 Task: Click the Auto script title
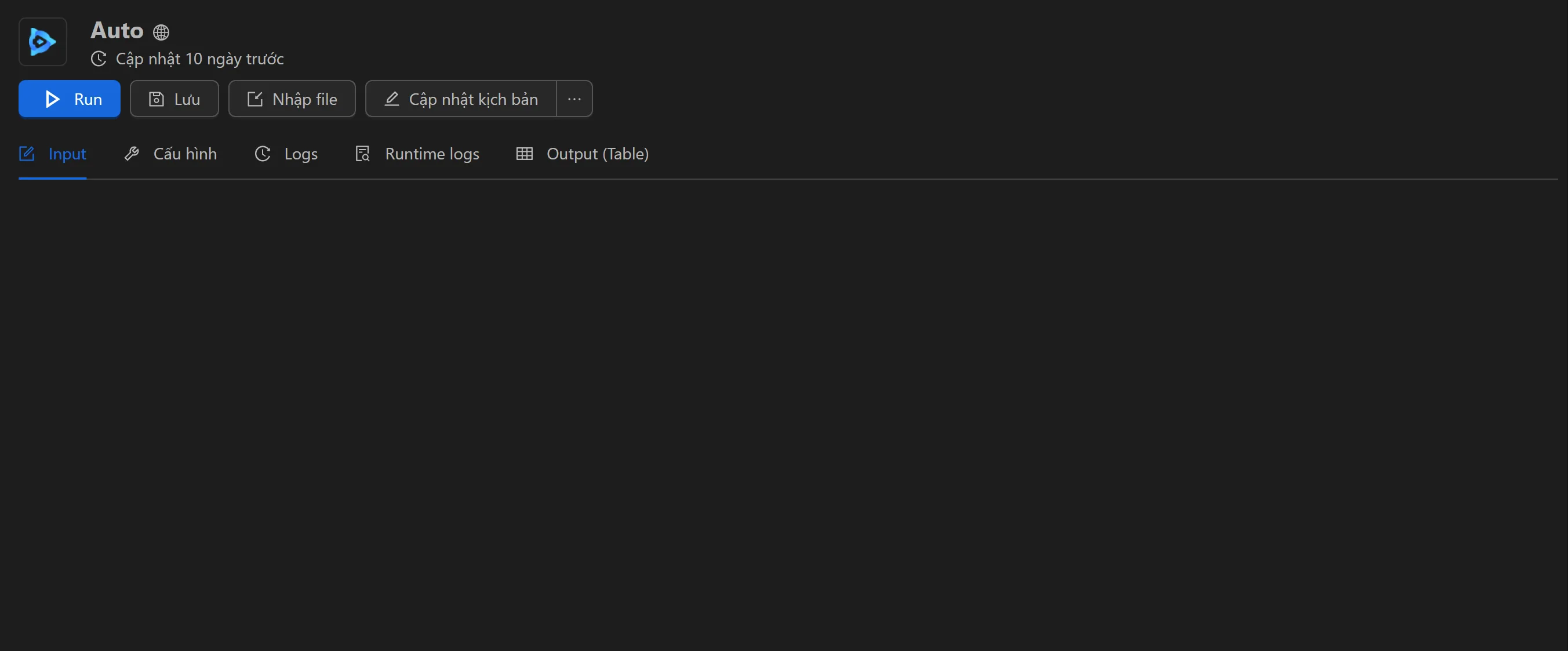tap(117, 31)
